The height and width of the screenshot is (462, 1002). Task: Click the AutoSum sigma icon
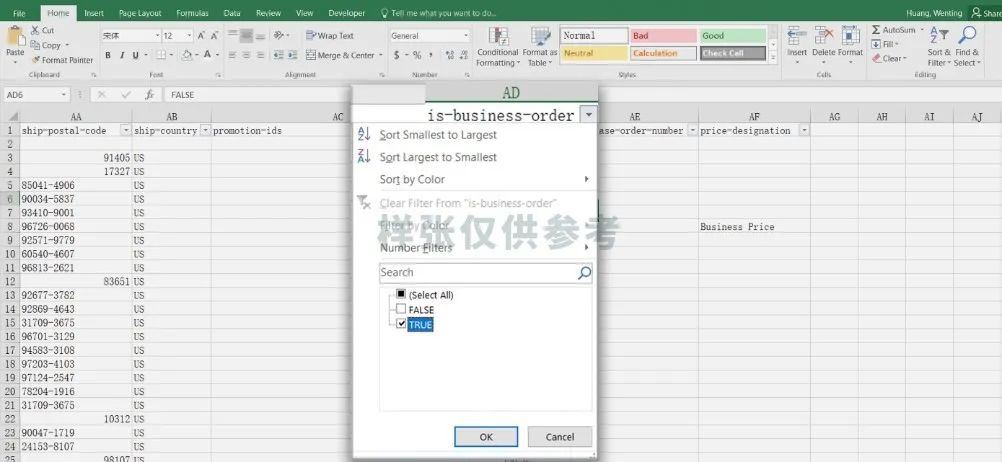tap(876, 30)
